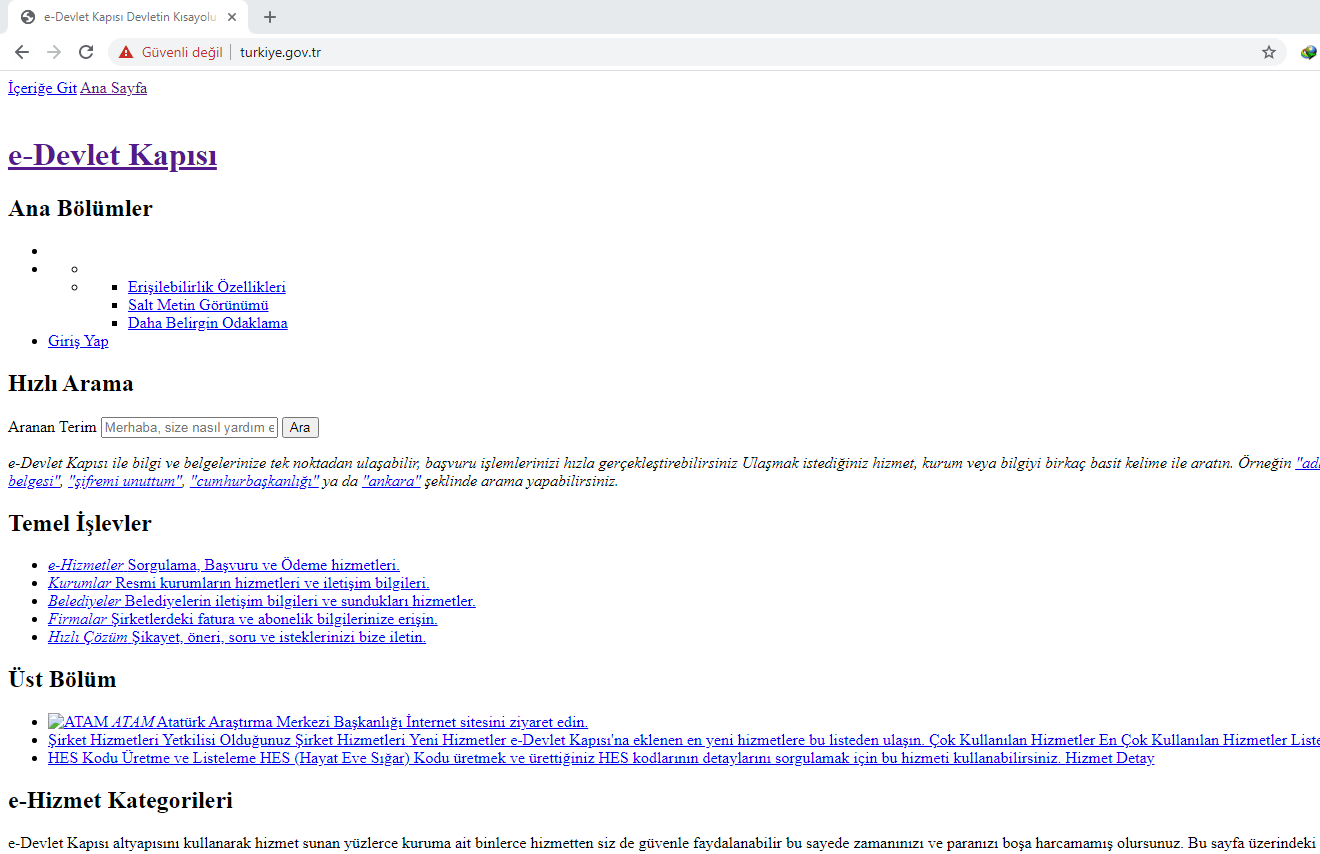The height and width of the screenshot is (854, 1320).
Task: Open the "cumhurbaşkanlığı" example search link
Action: tap(254, 481)
